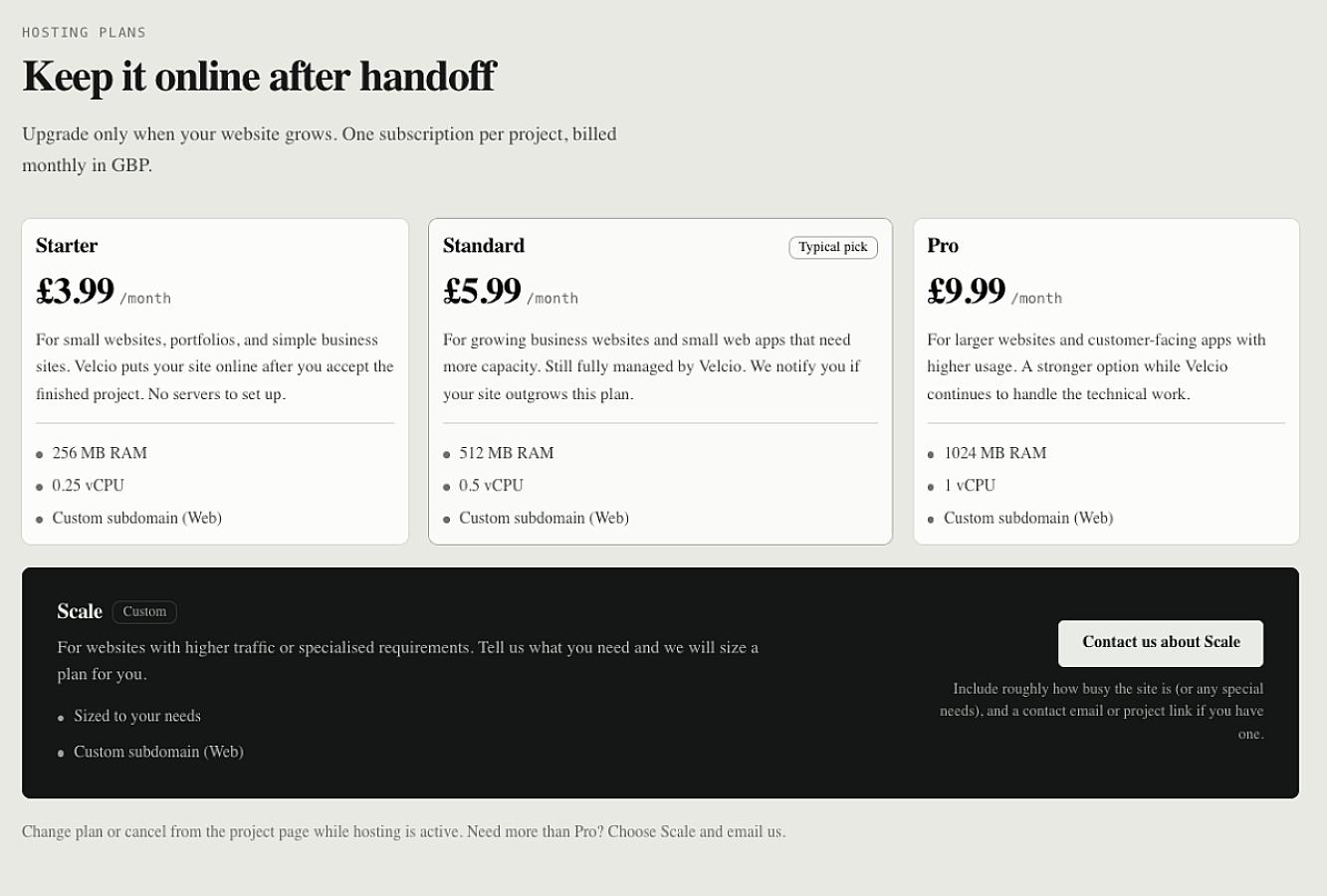Click the £5.99 Standard price
The width and height of the screenshot is (1327, 896).
(x=482, y=291)
